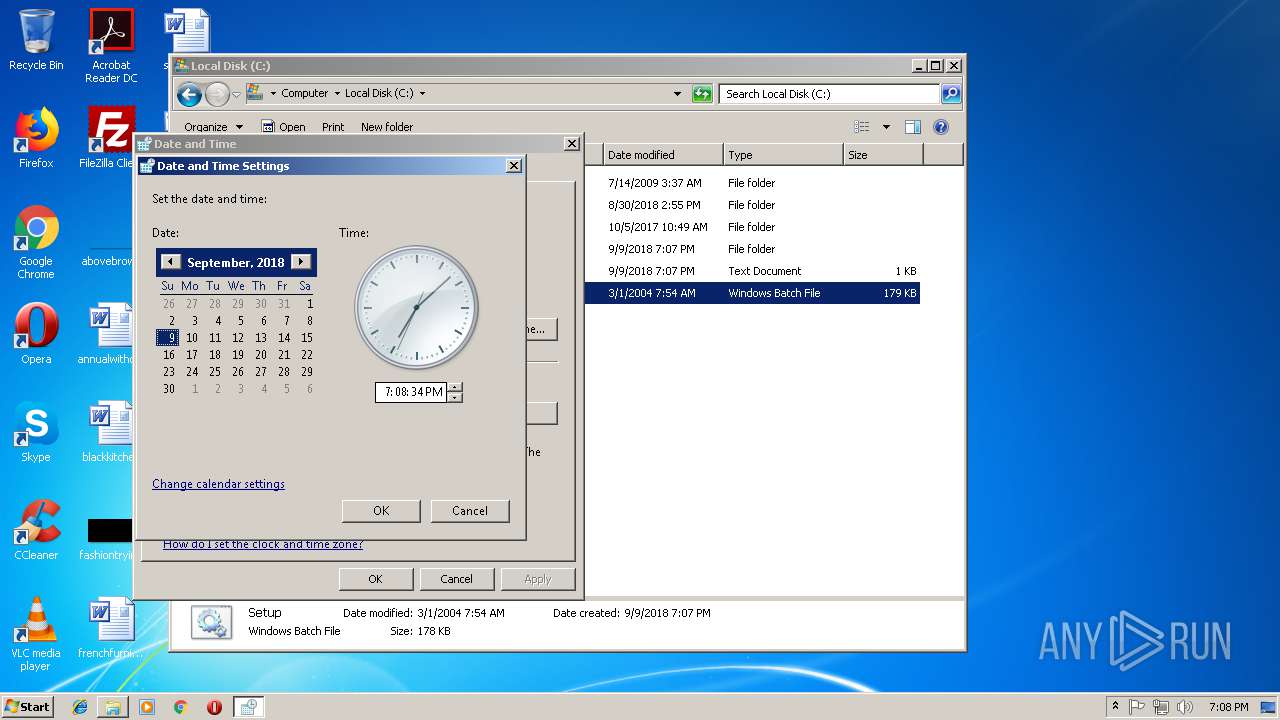Click the Explorer Forward navigation arrow

coord(217,94)
